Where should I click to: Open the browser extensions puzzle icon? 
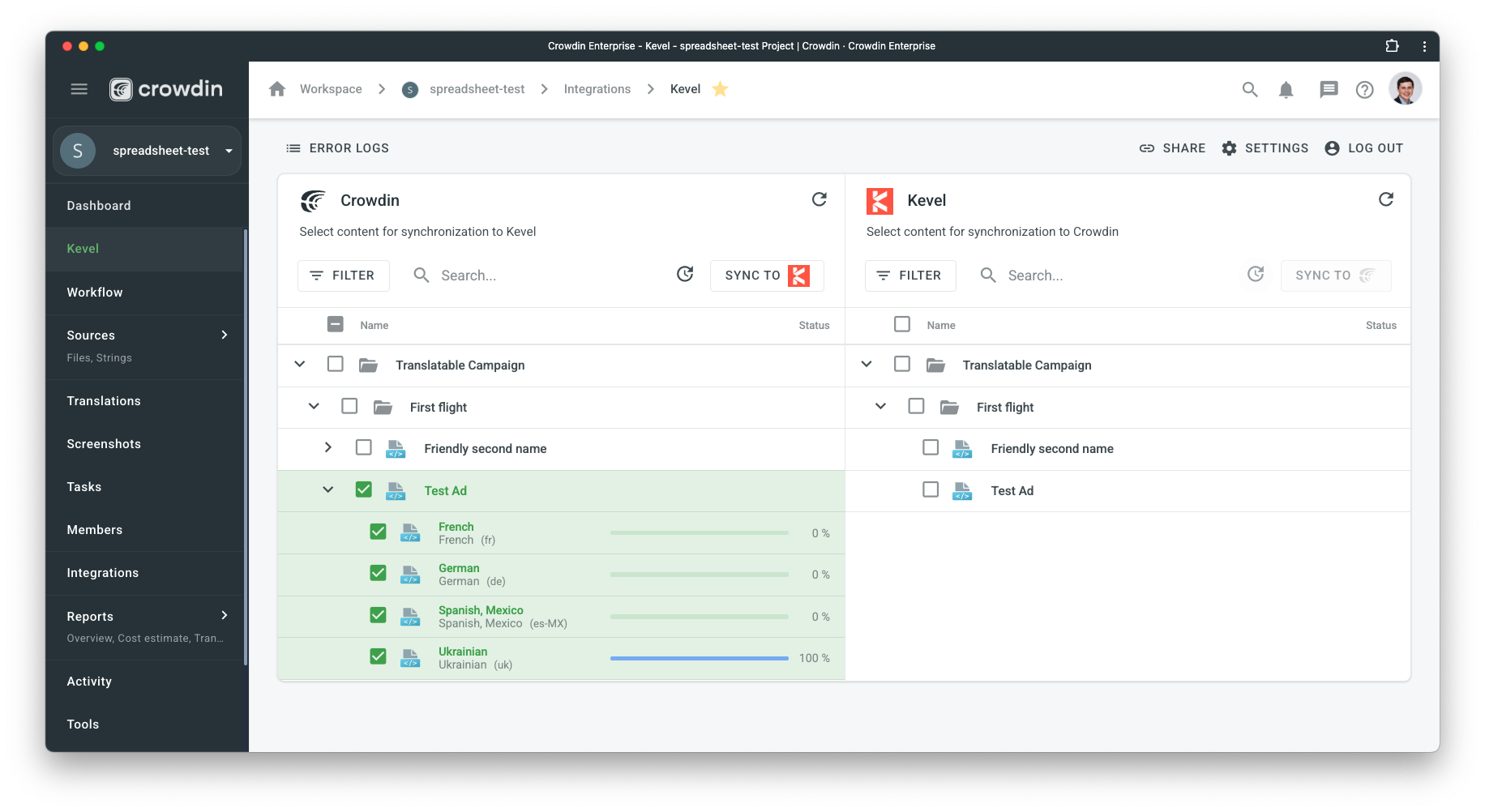(1392, 46)
